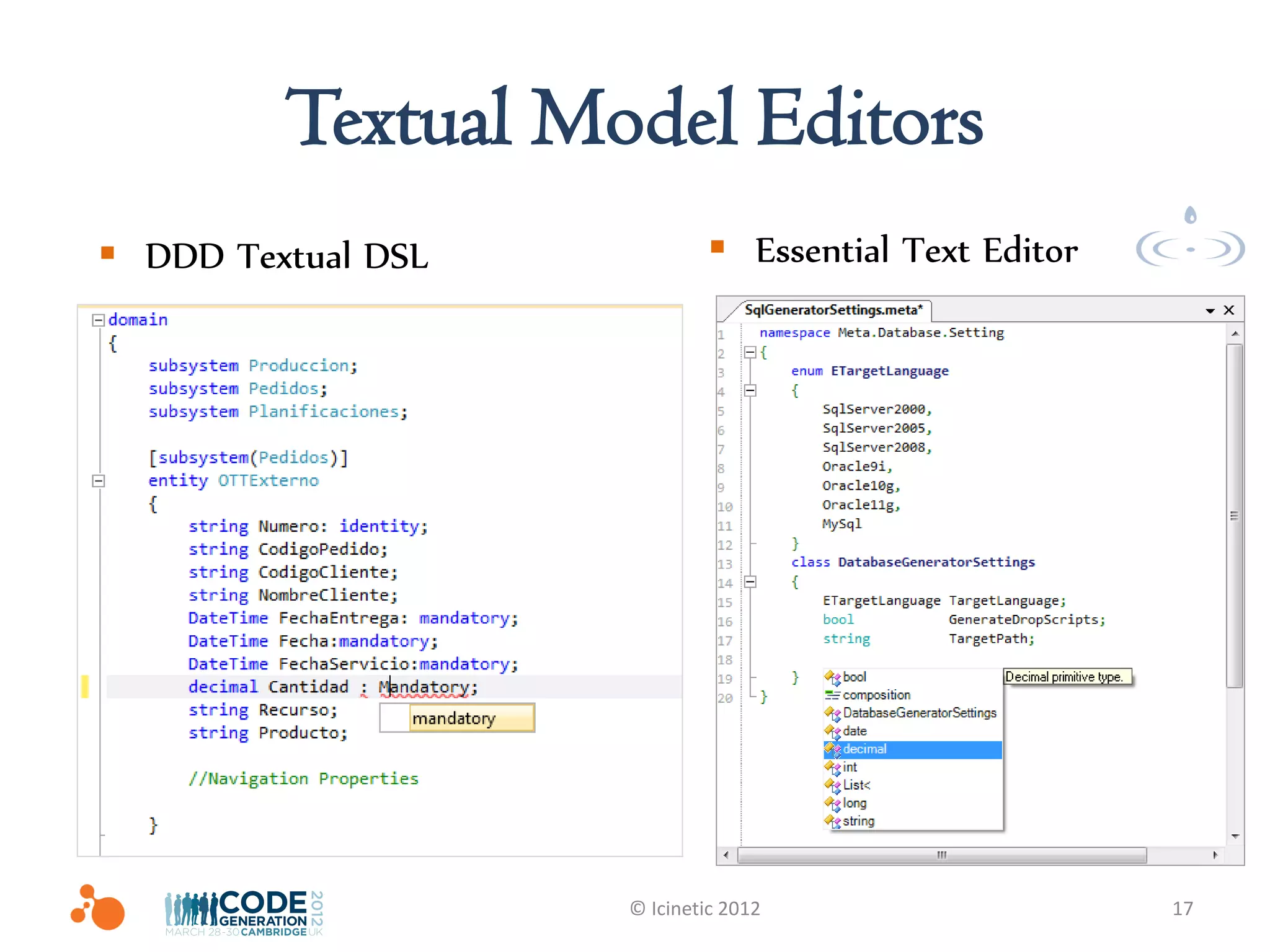The height and width of the screenshot is (952, 1270).
Task: Click the horizontal scrollbar right arrow
Action: tap(1215, 855)
